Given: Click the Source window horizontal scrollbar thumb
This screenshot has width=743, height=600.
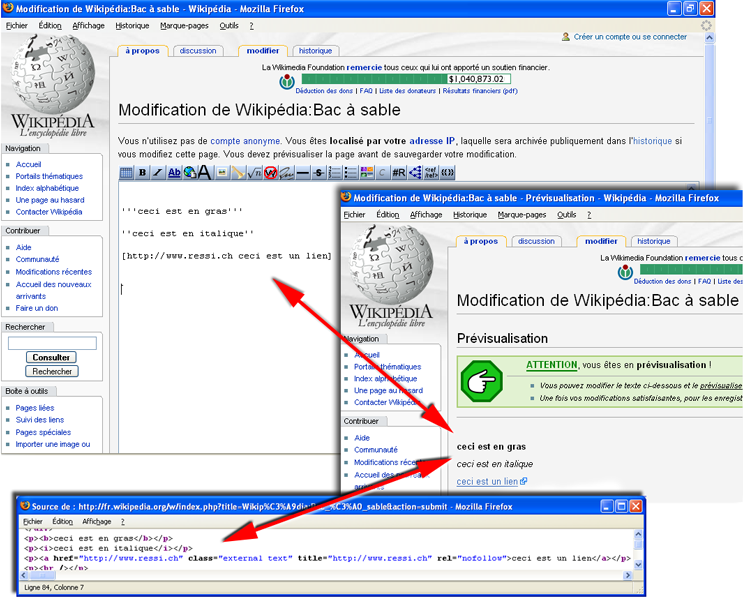Looking at the screenshot, I should pos(42,575).
